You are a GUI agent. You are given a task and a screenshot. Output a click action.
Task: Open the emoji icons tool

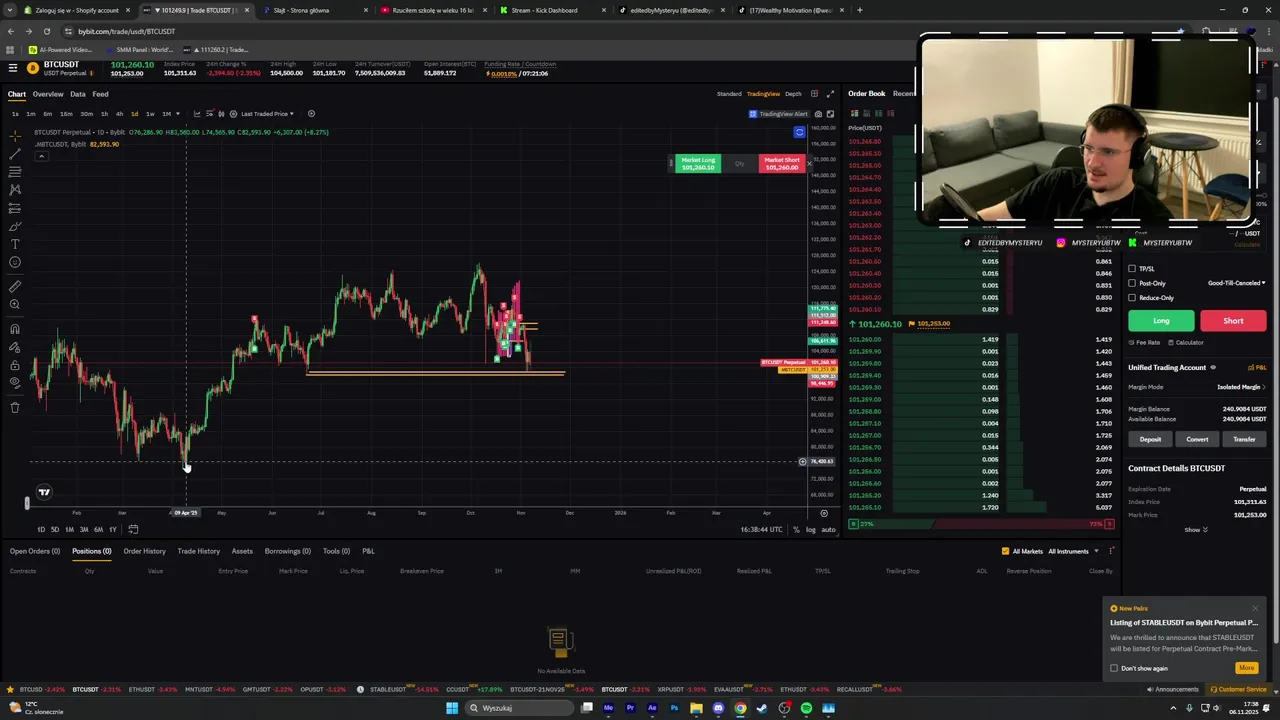tap(15, 262)
